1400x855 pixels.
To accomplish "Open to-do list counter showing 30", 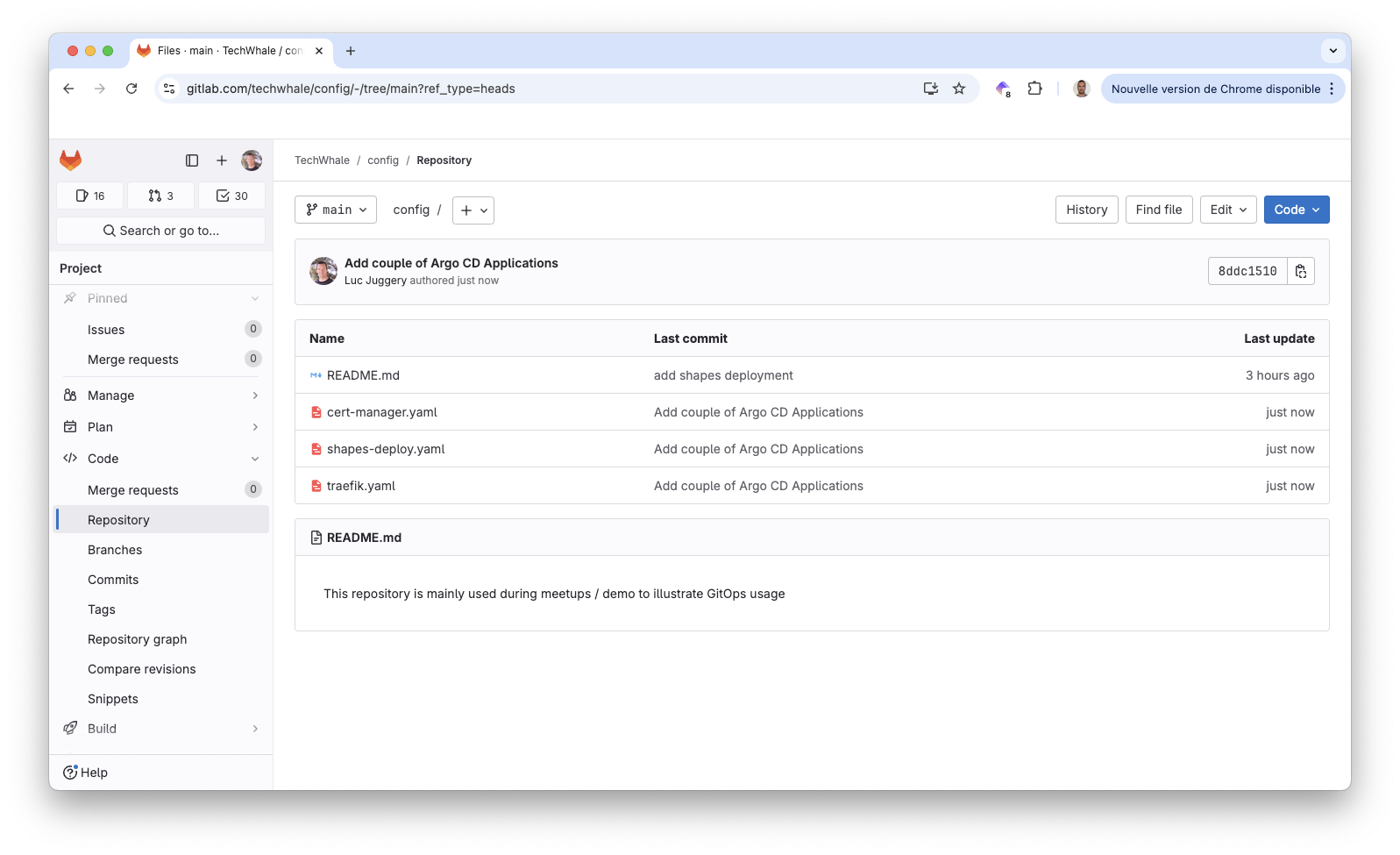I will coord(232,196).
